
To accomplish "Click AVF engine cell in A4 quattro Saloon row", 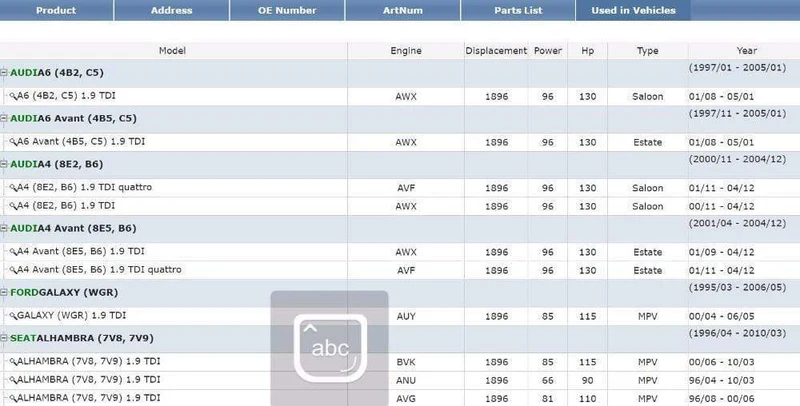I will (406, 188).
